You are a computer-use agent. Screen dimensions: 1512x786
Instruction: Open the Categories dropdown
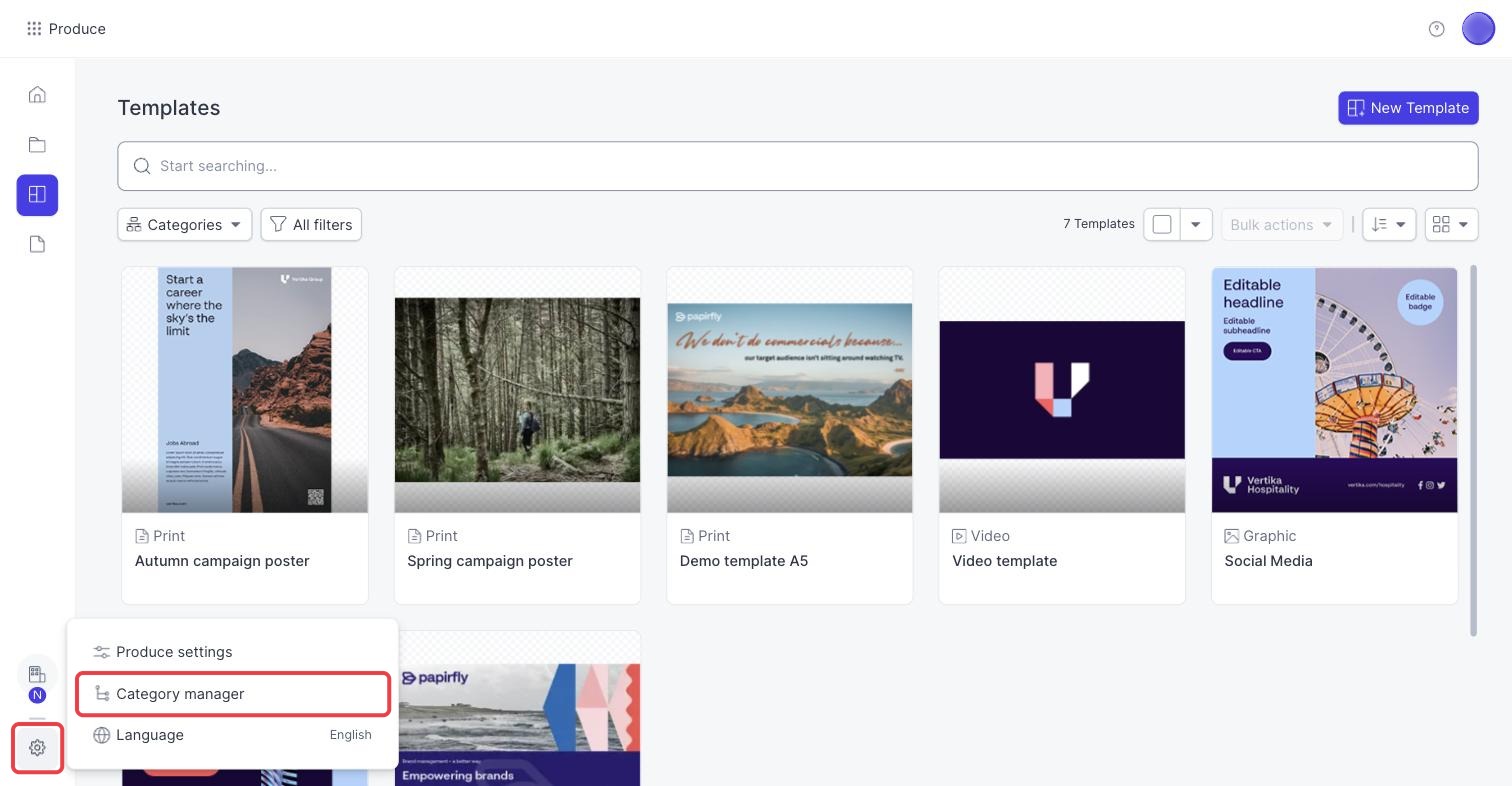[x=185, y=225]
